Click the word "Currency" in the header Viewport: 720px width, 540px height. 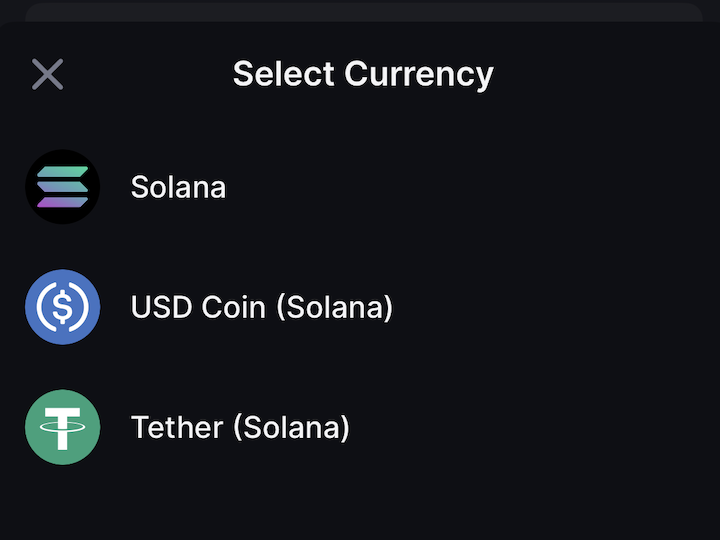[419, 74]
